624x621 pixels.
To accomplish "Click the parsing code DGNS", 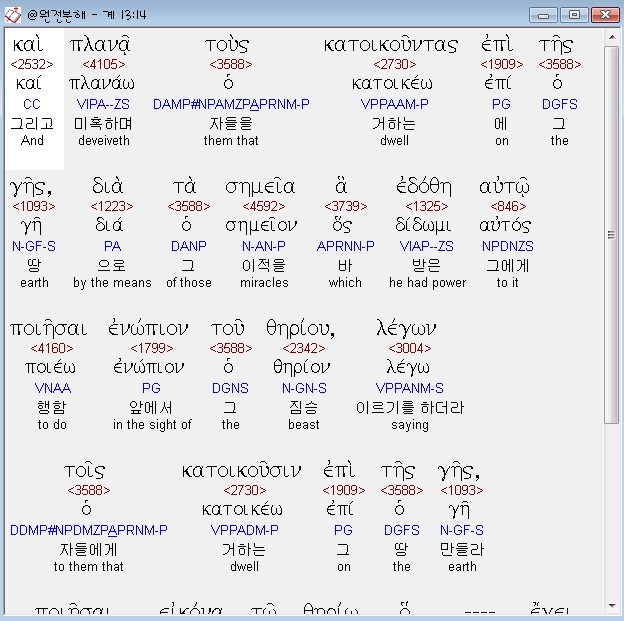I will [x=230, y=388].
